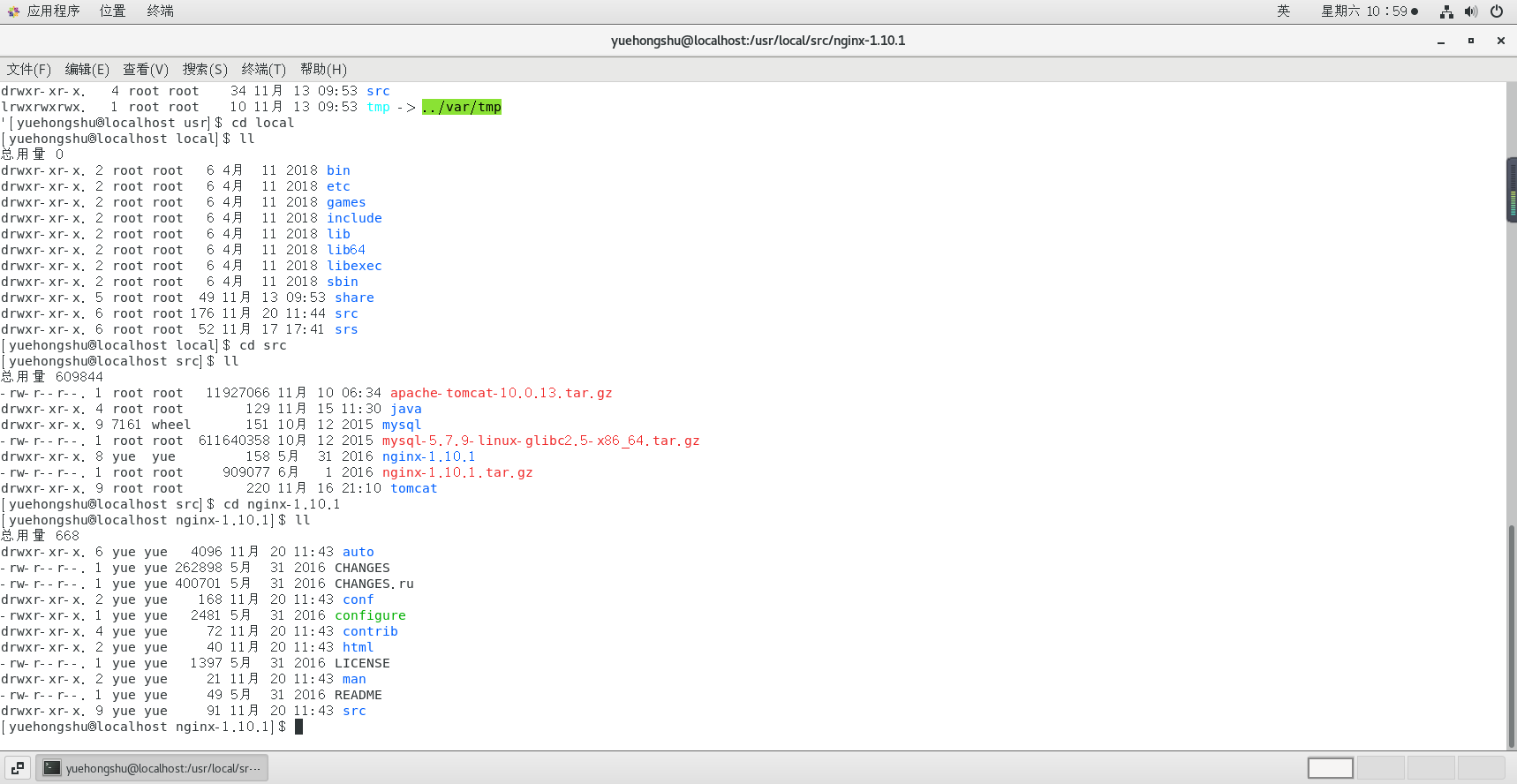Select the first workspace in switcher
This screenshot has width=1517, height=784.
click(1330, 768)
